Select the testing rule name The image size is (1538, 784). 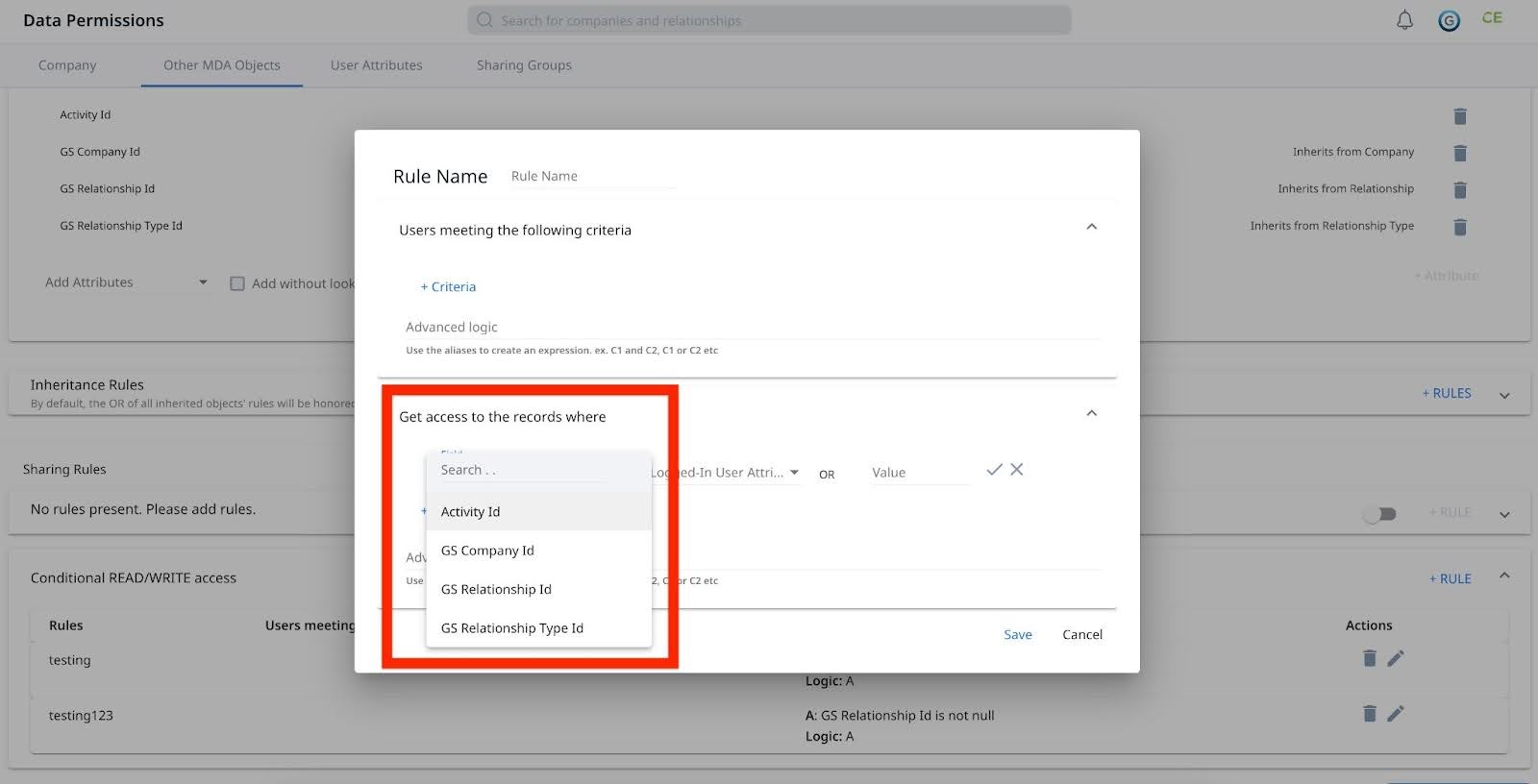[x=70, y=660]
